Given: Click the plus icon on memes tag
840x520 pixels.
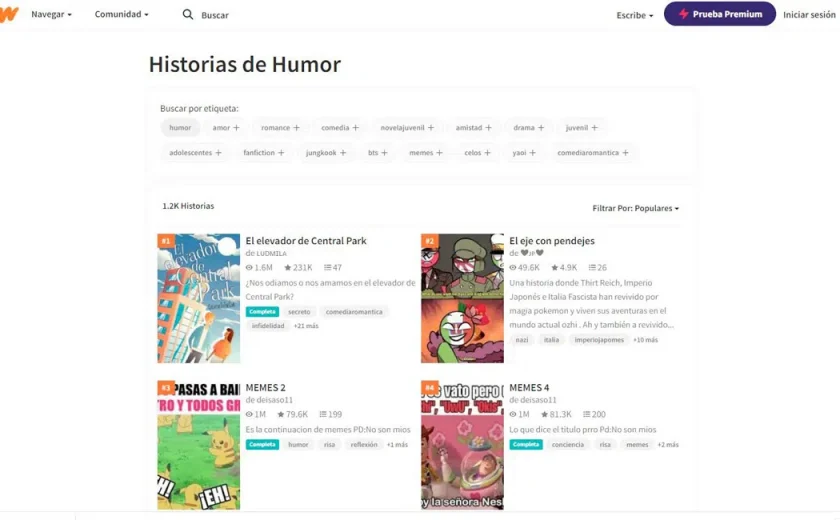Looking at the screenshot, I should [439, 153].
